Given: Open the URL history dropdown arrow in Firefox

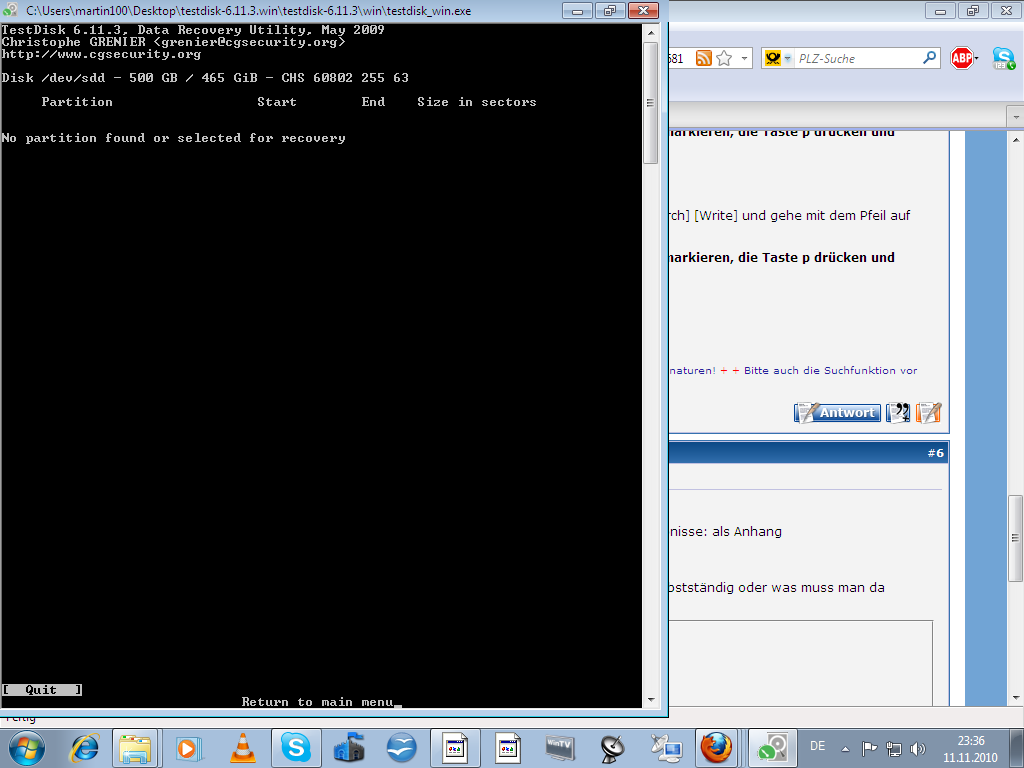Looking at the screenshot, I should click(744, 59).
